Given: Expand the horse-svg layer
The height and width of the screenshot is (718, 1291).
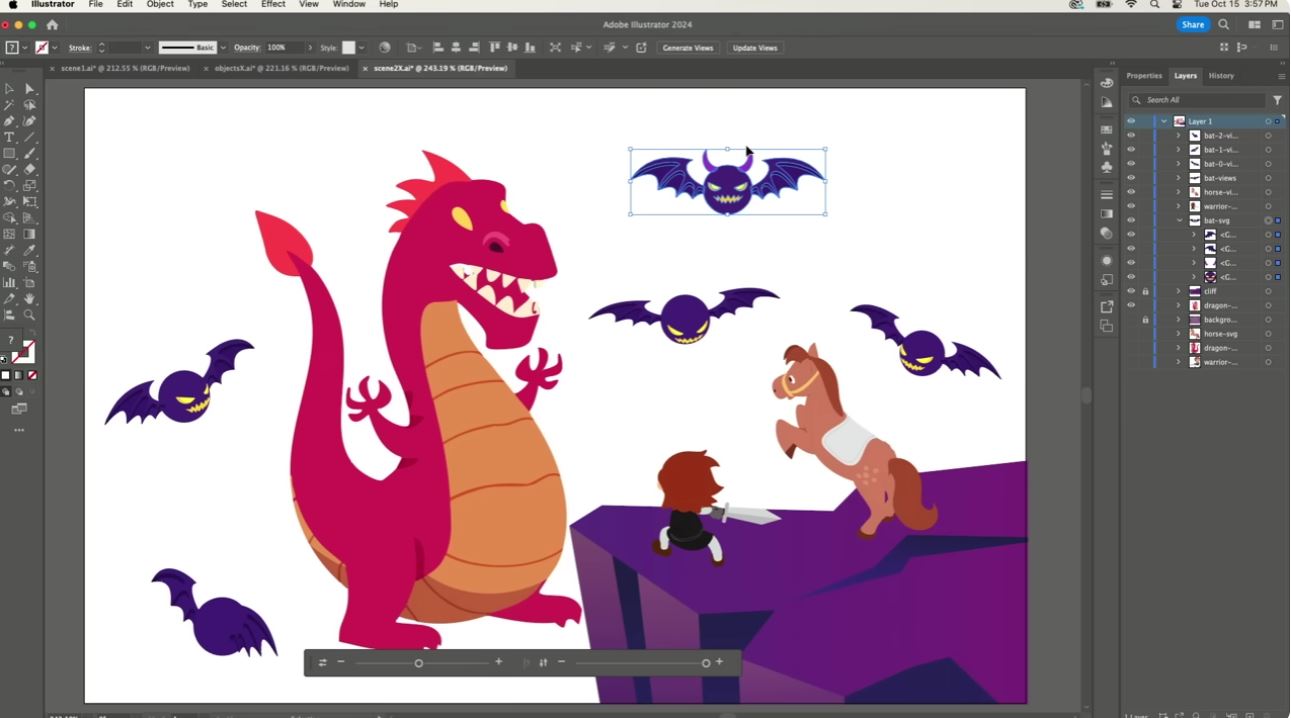Looking at the screenshot, I should pyautogui.click(x=1178, y=334).
